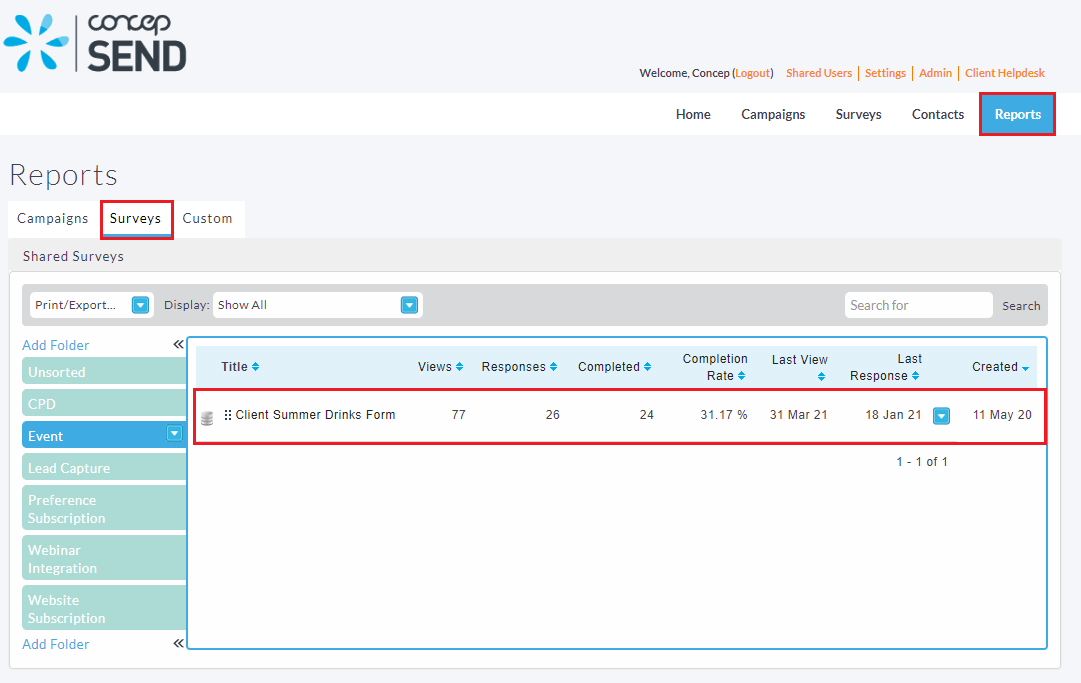
Task: Click the Logout link
Action: coord(753,73)
